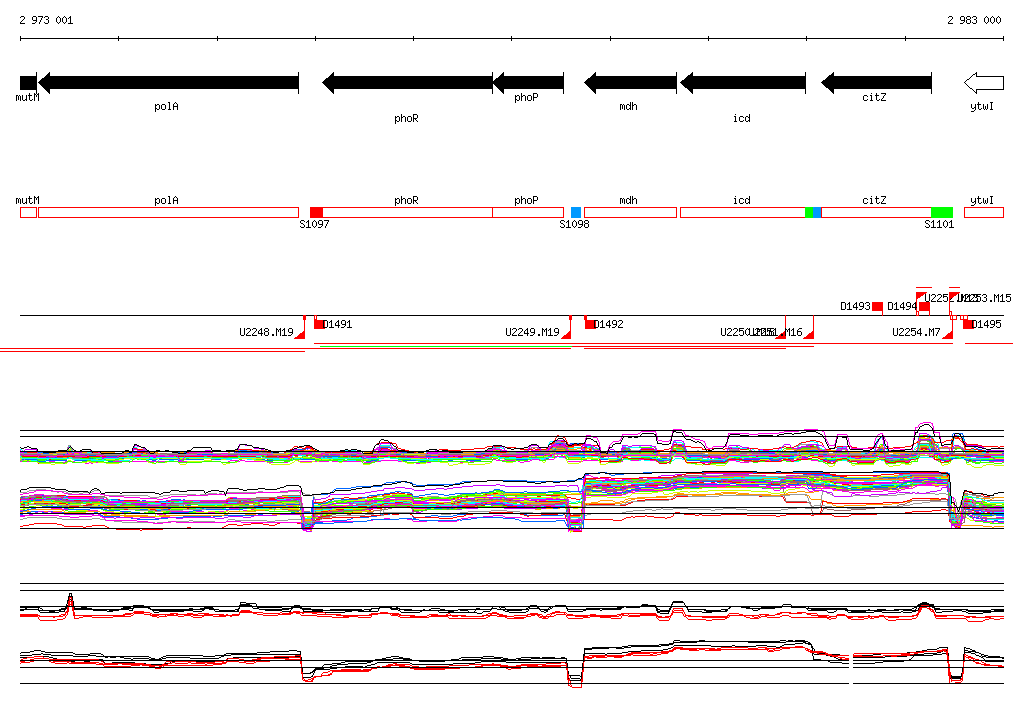
Task: Click the polA black gene arrow
Action: click(168, 83)
